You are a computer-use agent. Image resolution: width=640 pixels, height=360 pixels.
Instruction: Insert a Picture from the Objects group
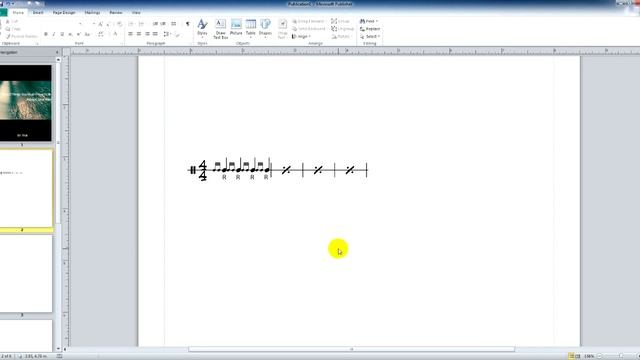[236, 28]
